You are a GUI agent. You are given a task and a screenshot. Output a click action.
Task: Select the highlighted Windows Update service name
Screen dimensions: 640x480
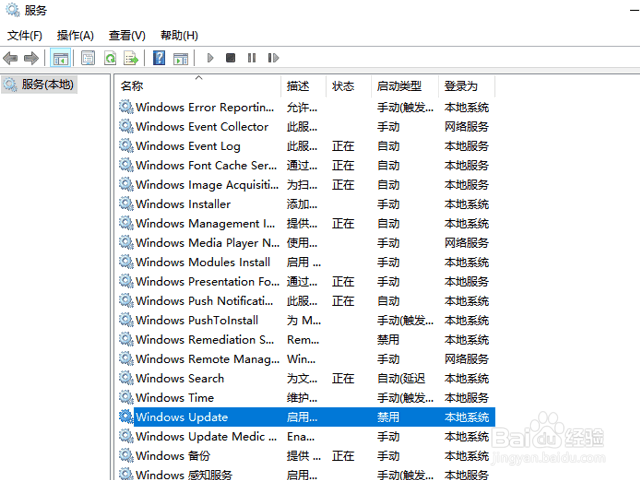[182, 417]
